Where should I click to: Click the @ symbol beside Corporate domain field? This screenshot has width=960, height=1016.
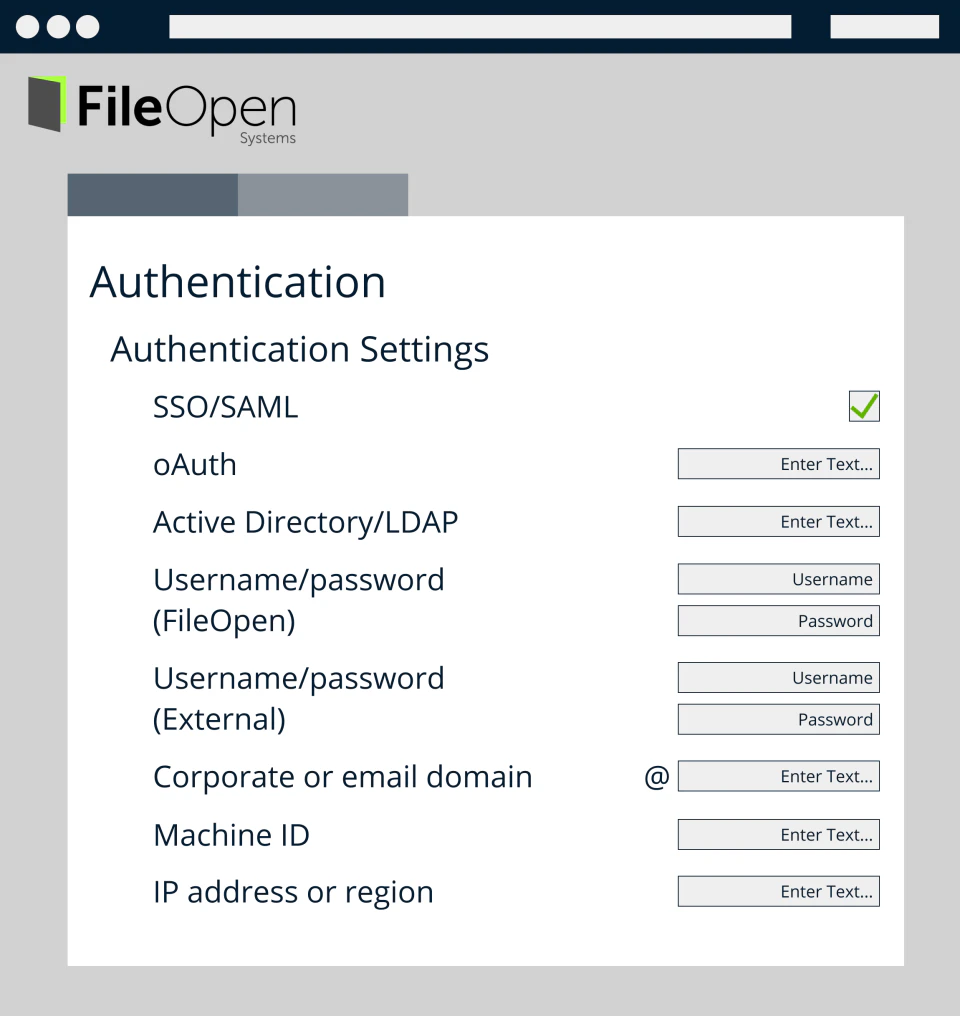(656, 776)
